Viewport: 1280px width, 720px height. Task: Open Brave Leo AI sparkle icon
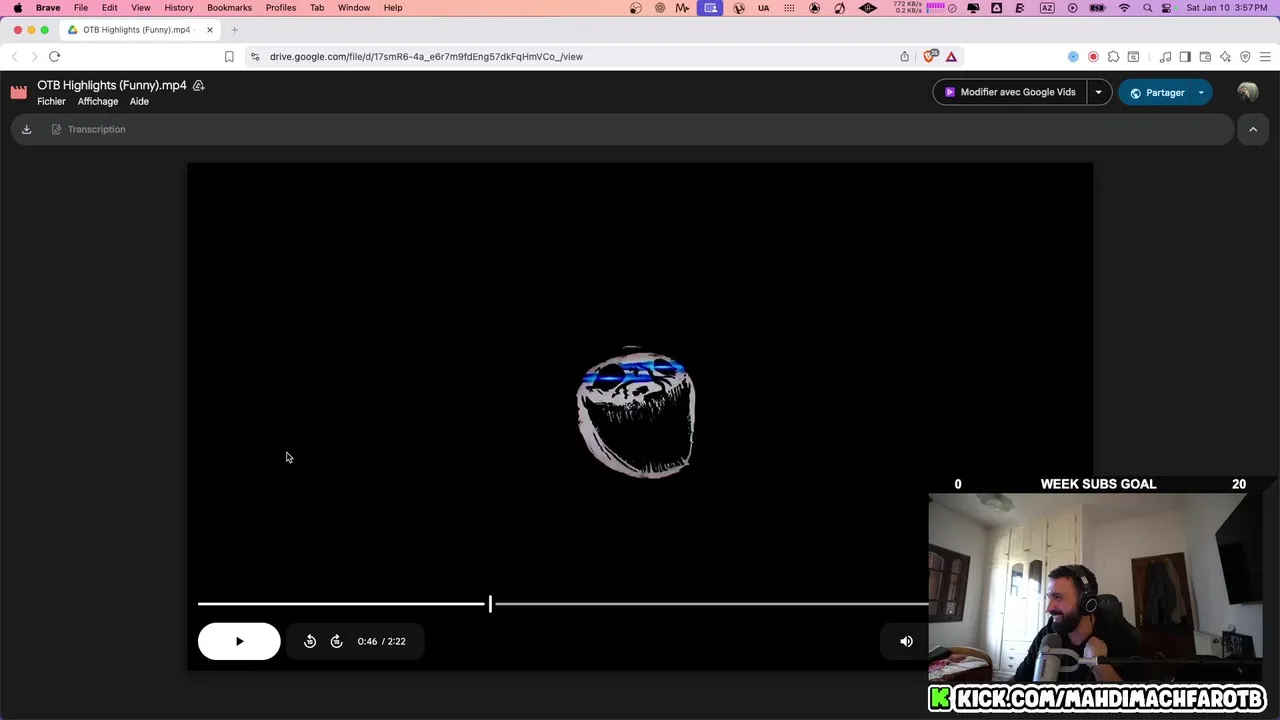[1225, 57]
